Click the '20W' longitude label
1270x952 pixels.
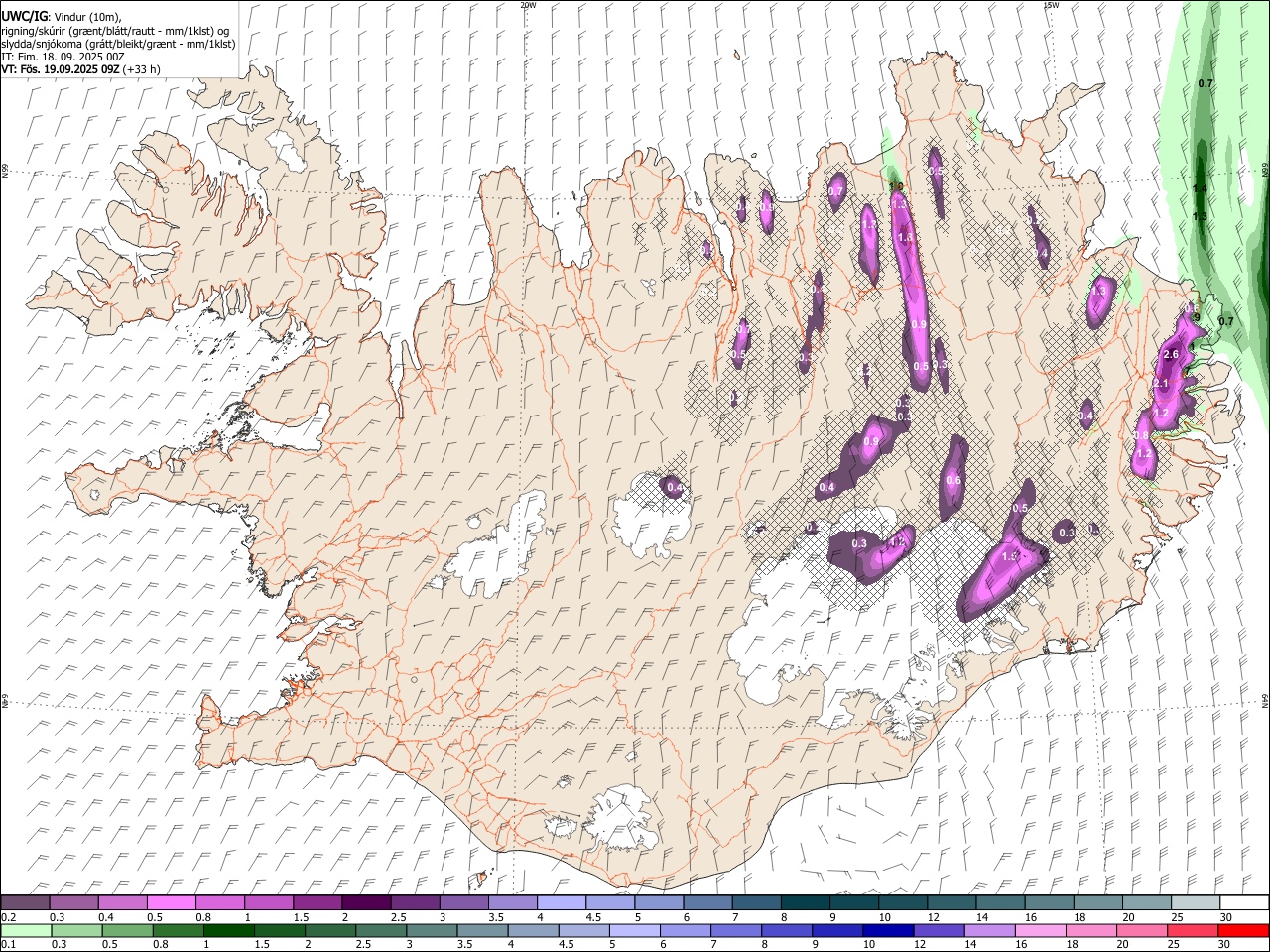(528, 5)
